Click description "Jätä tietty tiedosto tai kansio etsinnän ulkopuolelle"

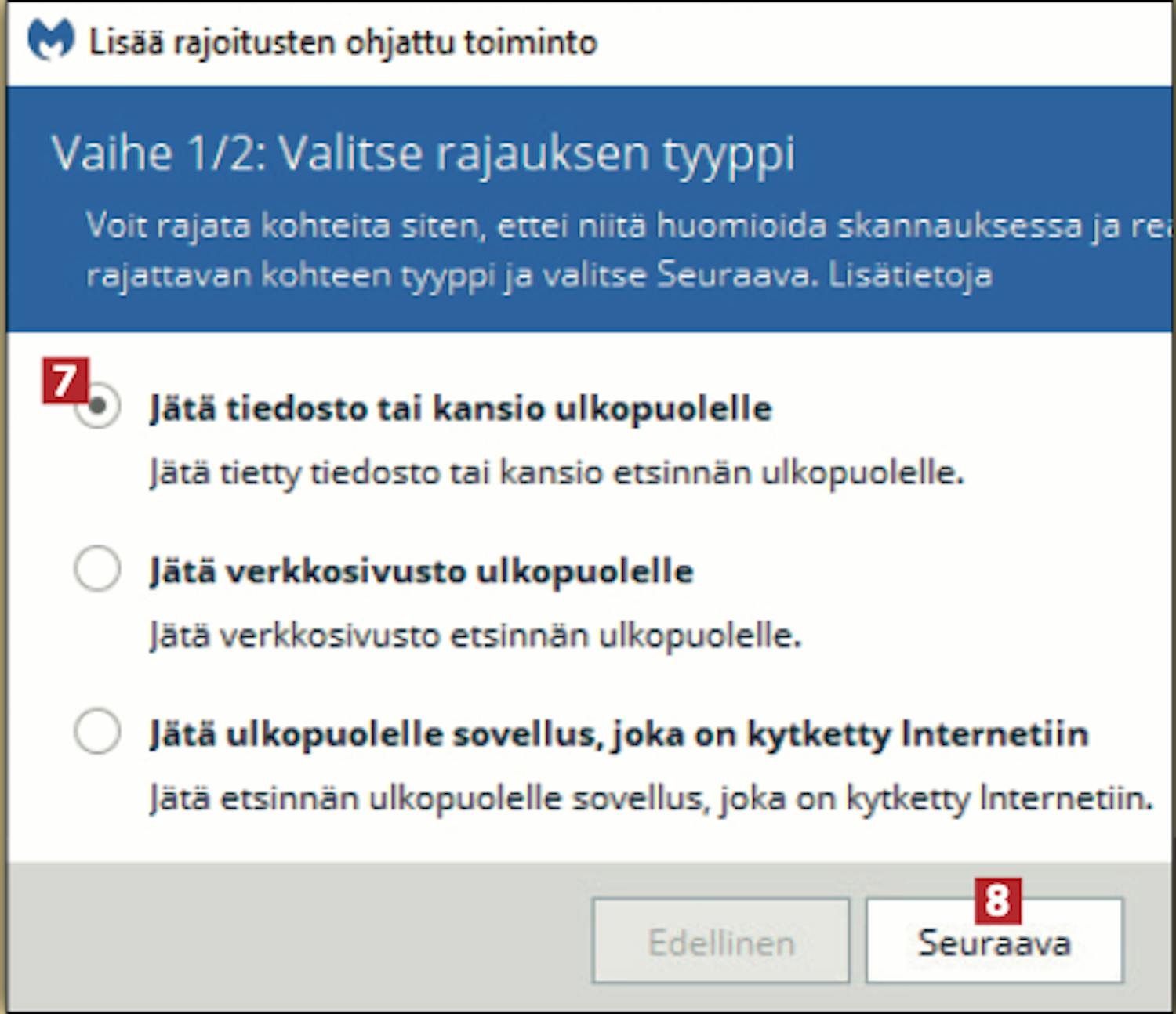click(557, 473)
